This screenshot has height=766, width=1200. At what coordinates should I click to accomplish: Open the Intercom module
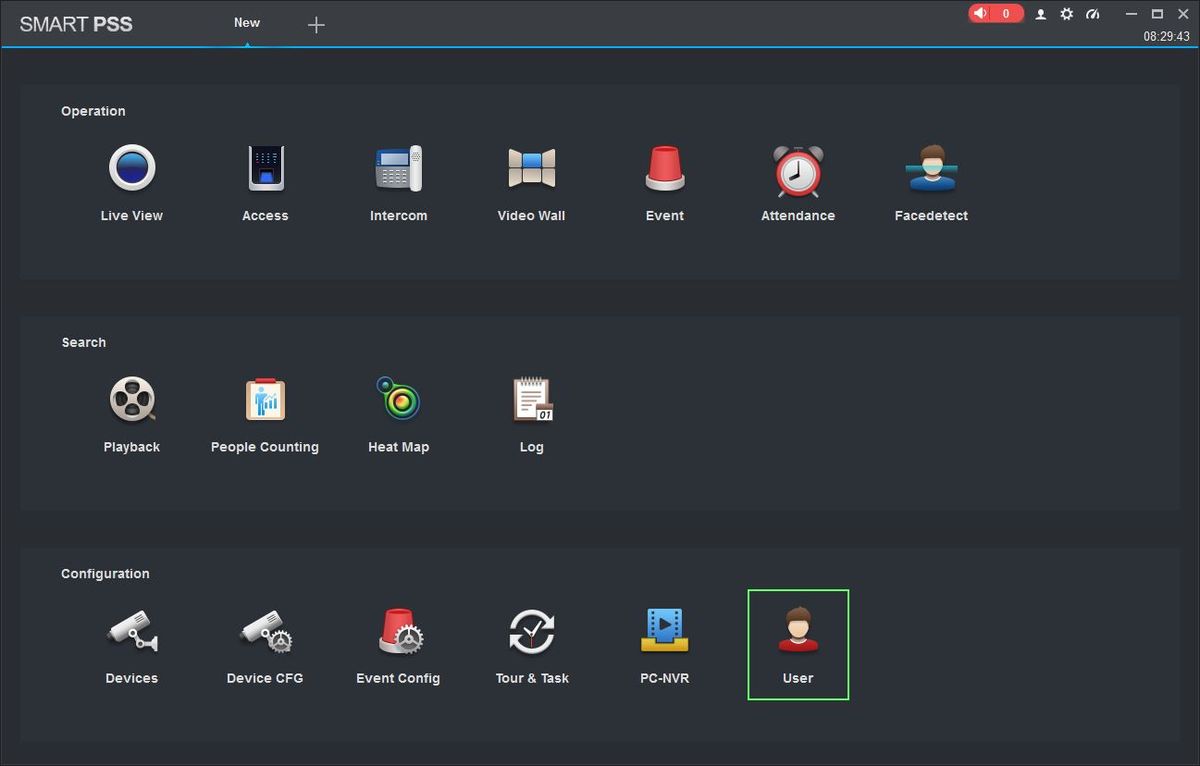pyautogui.click(x=398, y=169)
